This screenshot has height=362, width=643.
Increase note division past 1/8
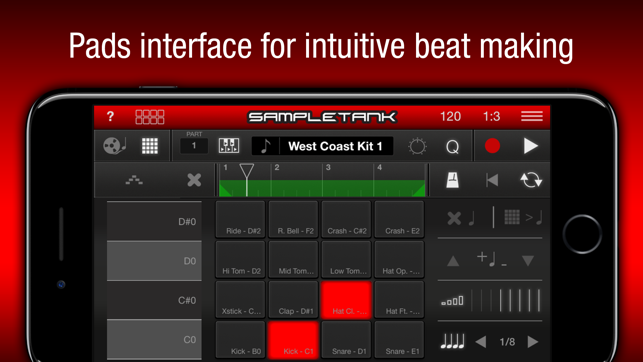[x=533, y=342]
